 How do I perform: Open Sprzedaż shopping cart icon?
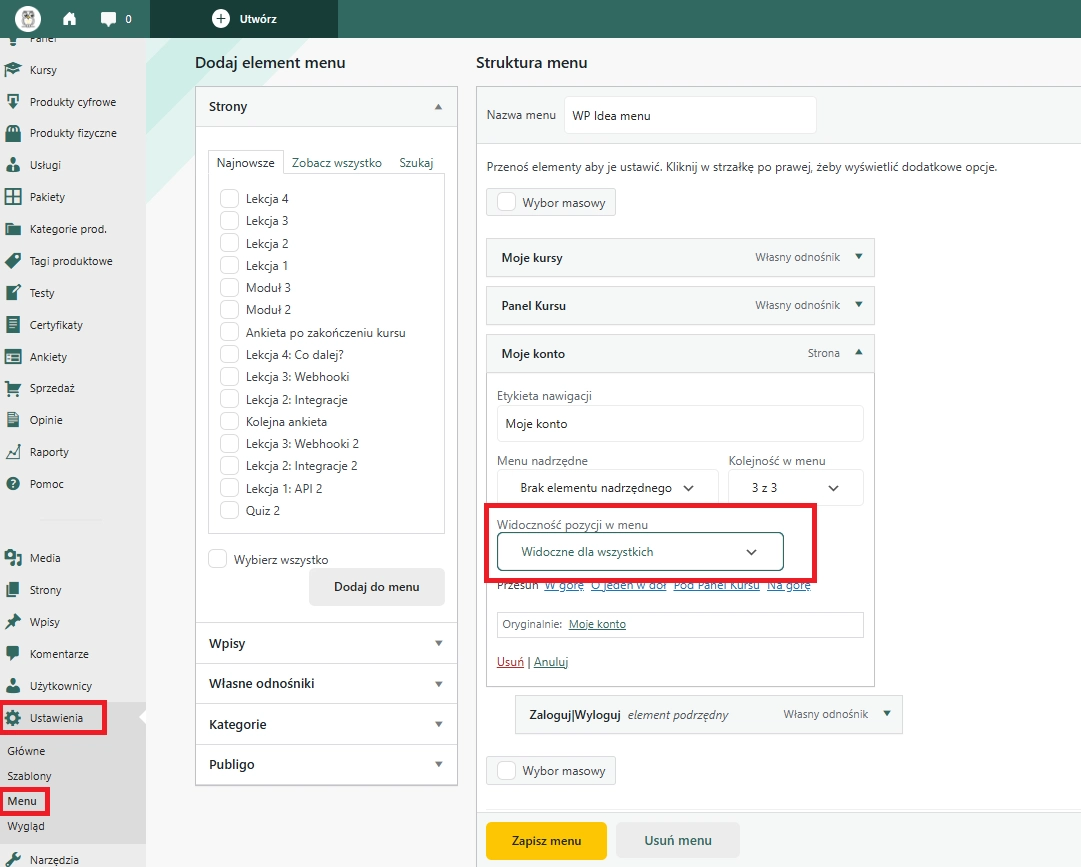pyautogui.click(x=13, y=388)
